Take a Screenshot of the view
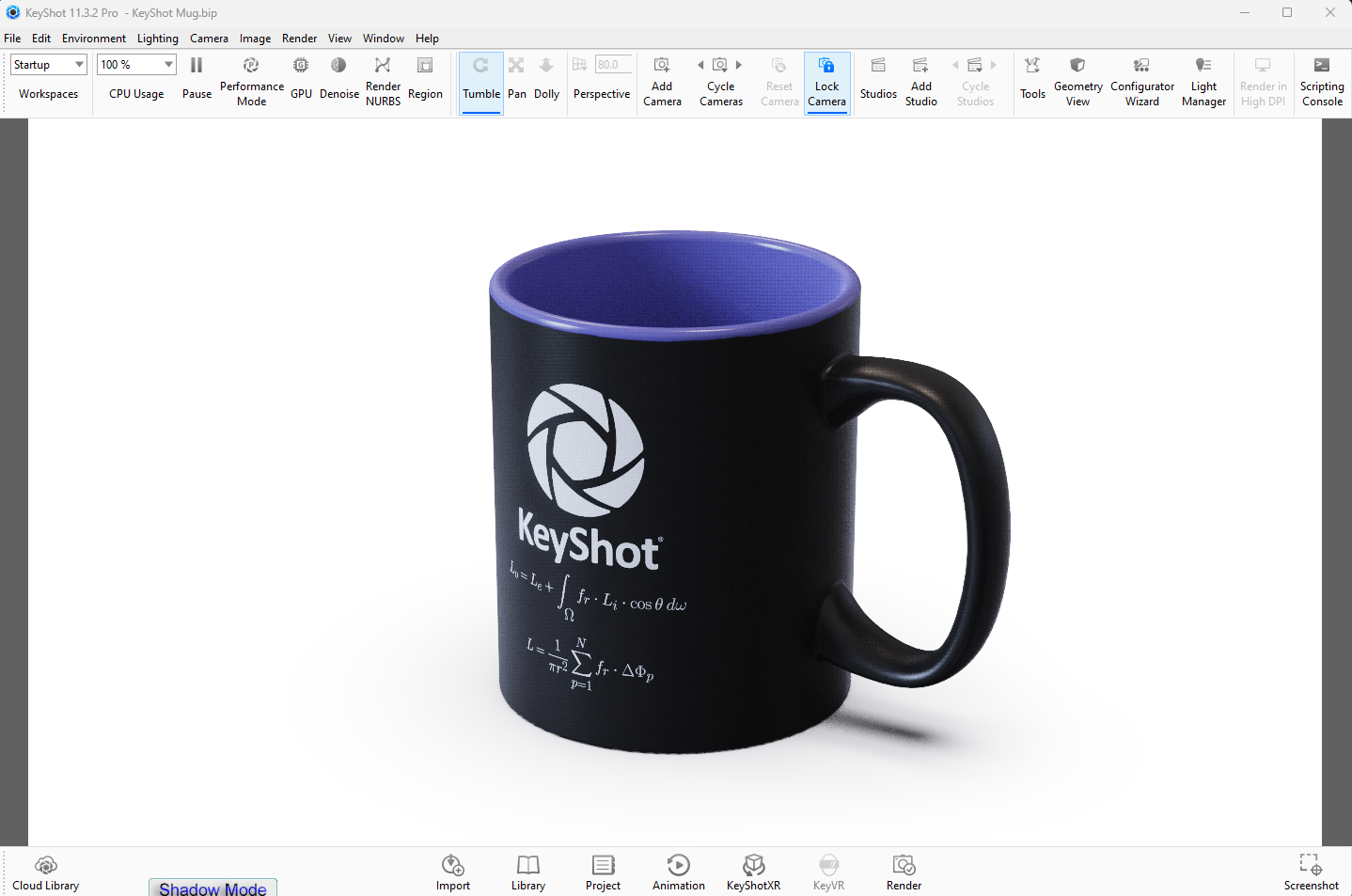The height and width of the screenshot is (896, 1352). (x=1311, y=872)
